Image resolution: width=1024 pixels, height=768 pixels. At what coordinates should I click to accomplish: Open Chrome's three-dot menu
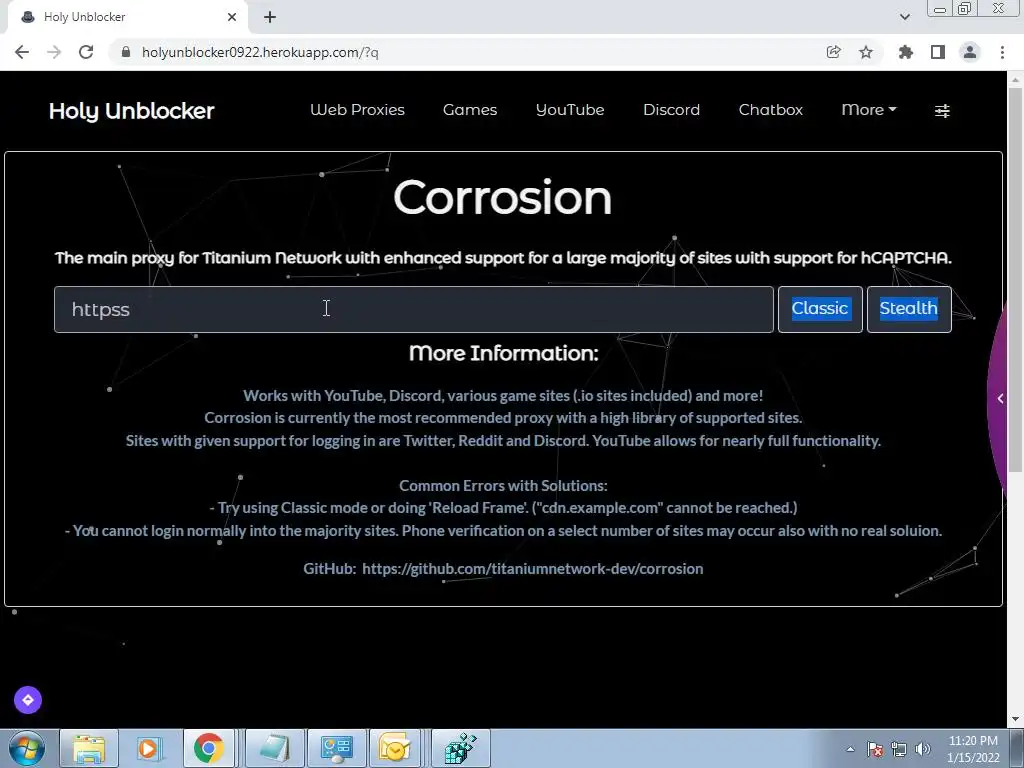click(1002, 52)
